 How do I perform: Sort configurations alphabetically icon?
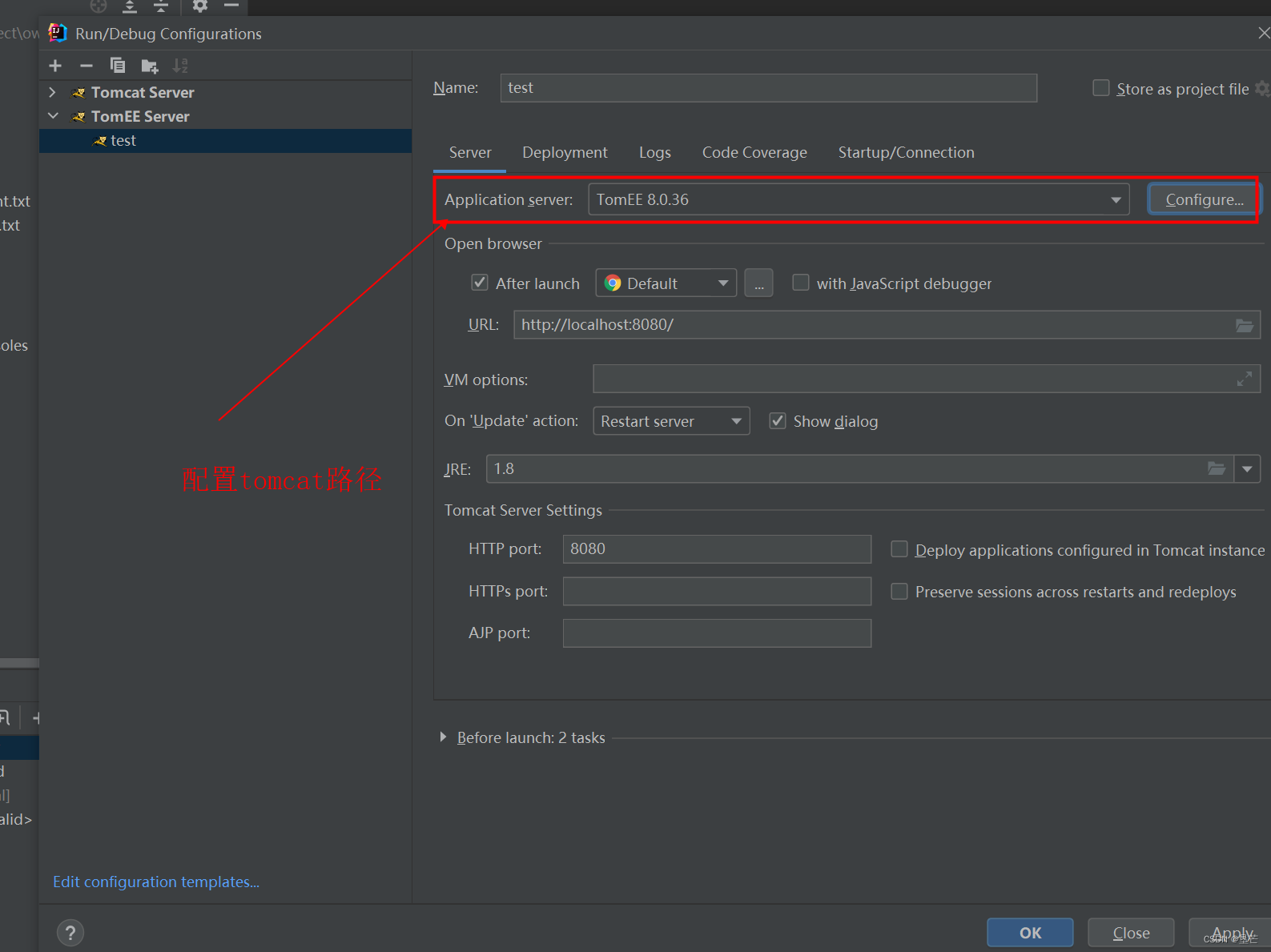[x=181, y=66]
